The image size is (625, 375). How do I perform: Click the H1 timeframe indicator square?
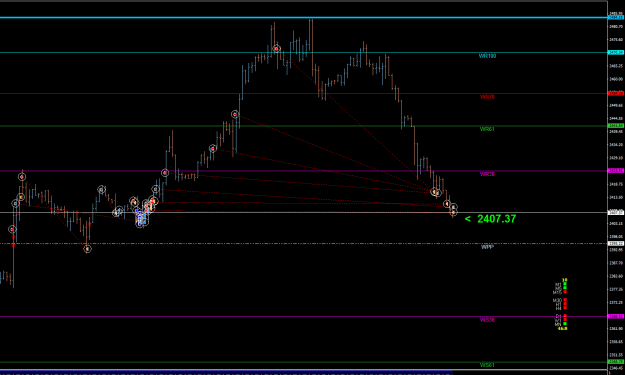tap(565, 304)
